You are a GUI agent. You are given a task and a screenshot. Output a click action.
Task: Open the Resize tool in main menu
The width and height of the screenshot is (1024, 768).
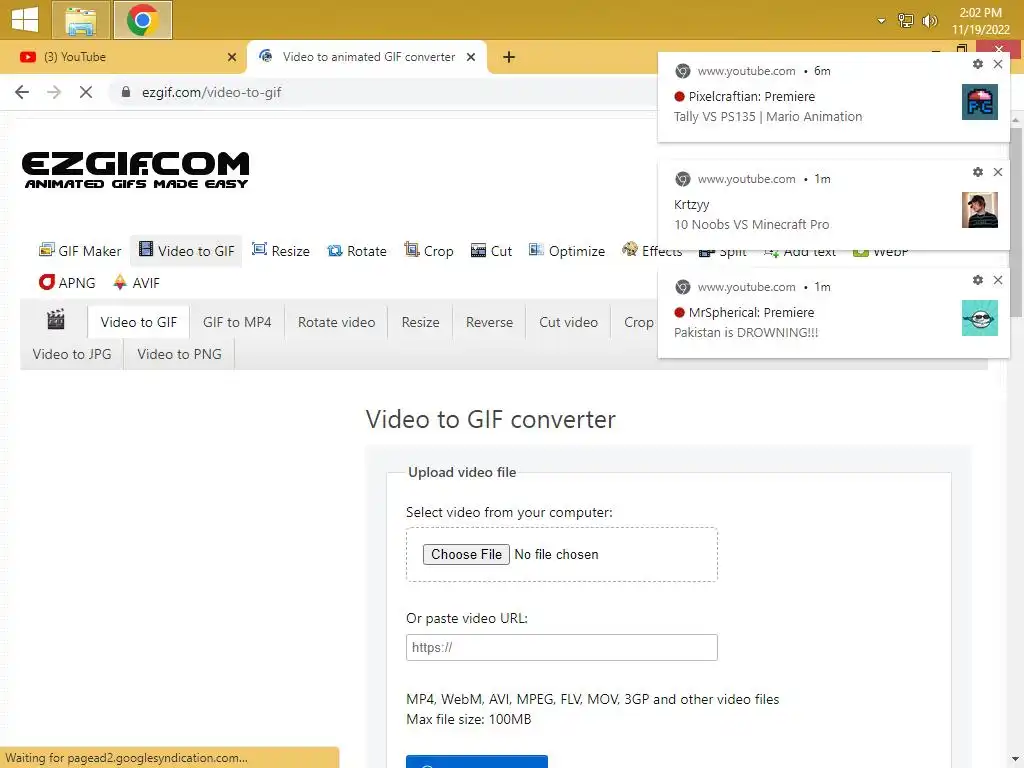281,251
